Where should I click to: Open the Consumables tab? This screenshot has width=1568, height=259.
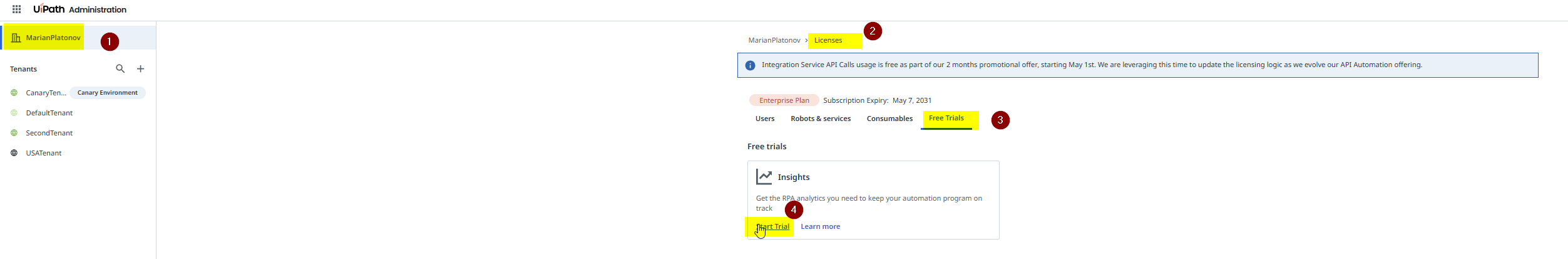[889, 119]
